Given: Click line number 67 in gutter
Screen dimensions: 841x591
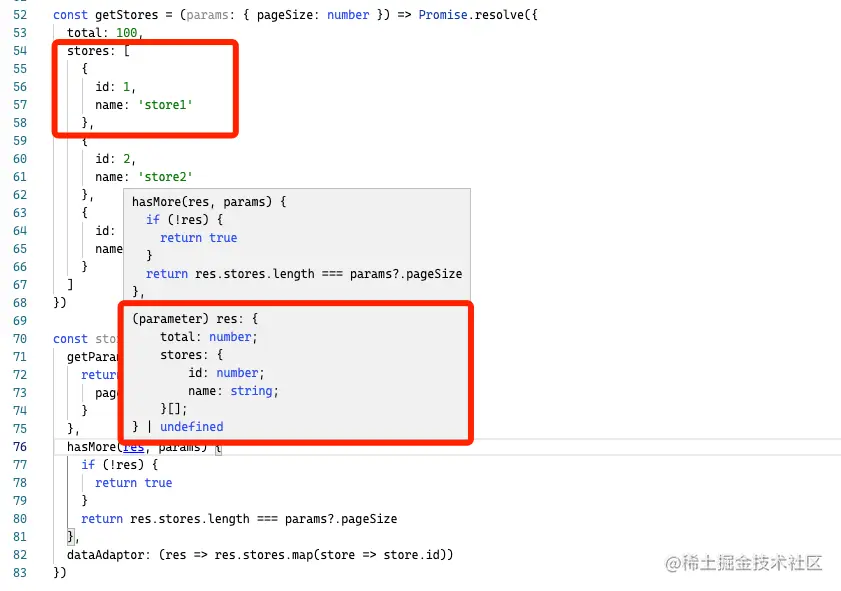Looking at the screenshot, I should pos(20,285).
